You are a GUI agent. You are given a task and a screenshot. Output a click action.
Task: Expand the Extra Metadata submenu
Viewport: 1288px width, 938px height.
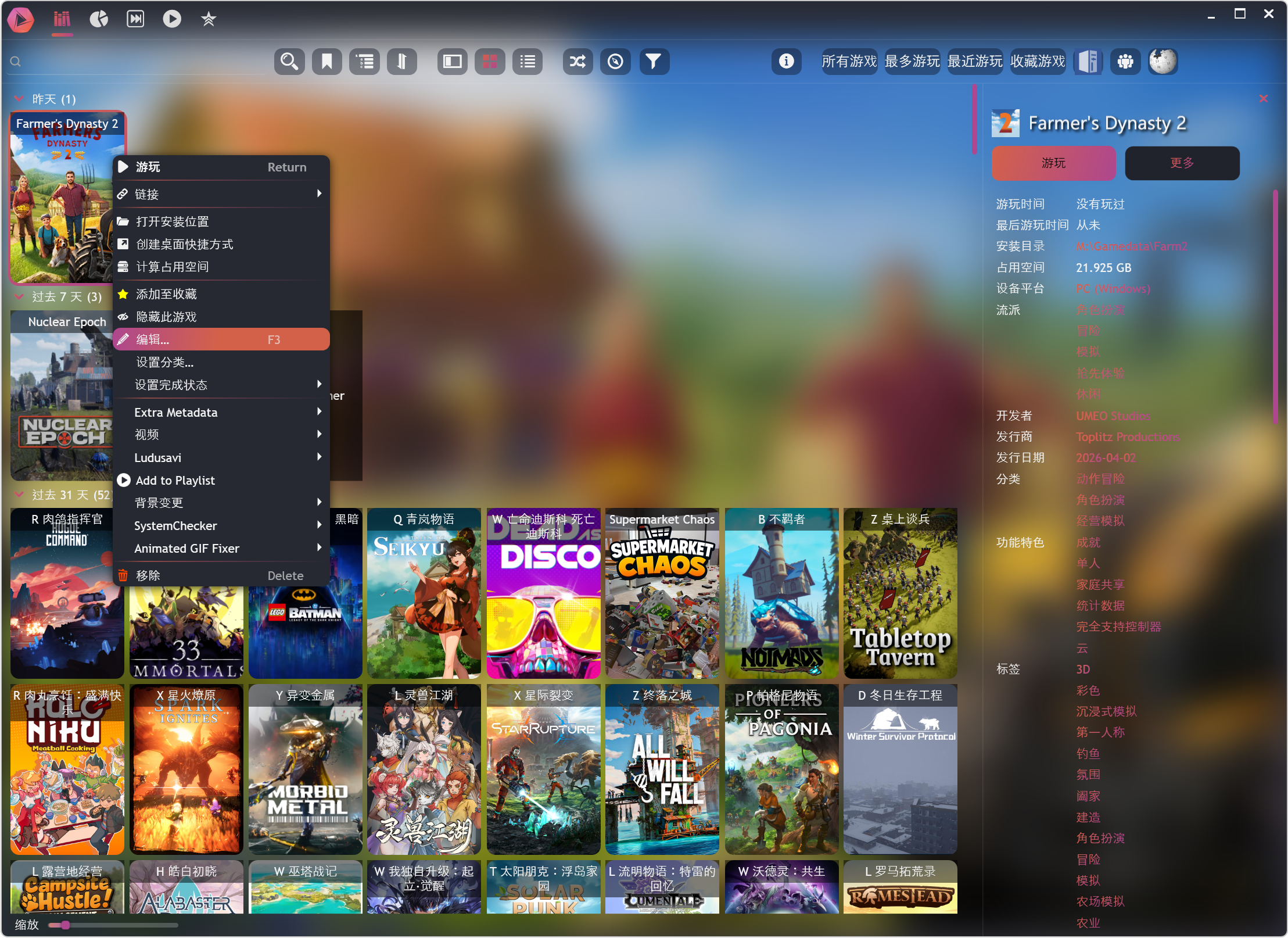coord(221,413)
